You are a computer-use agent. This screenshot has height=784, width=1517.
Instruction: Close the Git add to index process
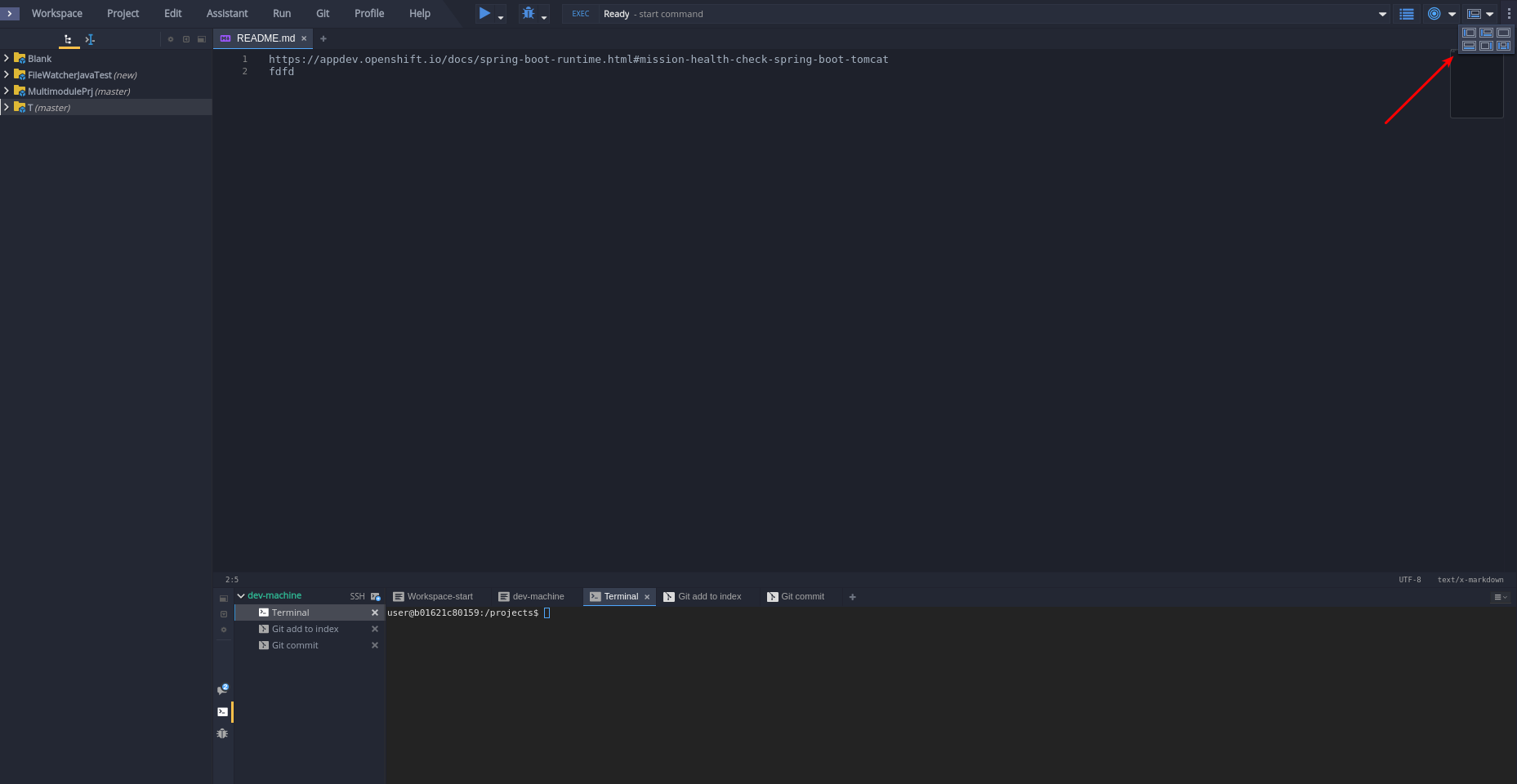pyautogui.click(x=375, y=629)
